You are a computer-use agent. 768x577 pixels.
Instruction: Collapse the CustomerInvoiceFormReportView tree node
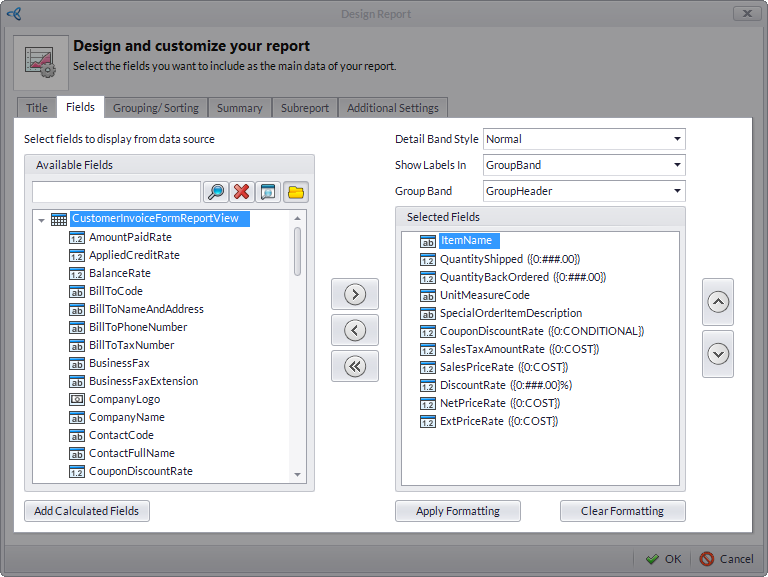coord(41,220)
